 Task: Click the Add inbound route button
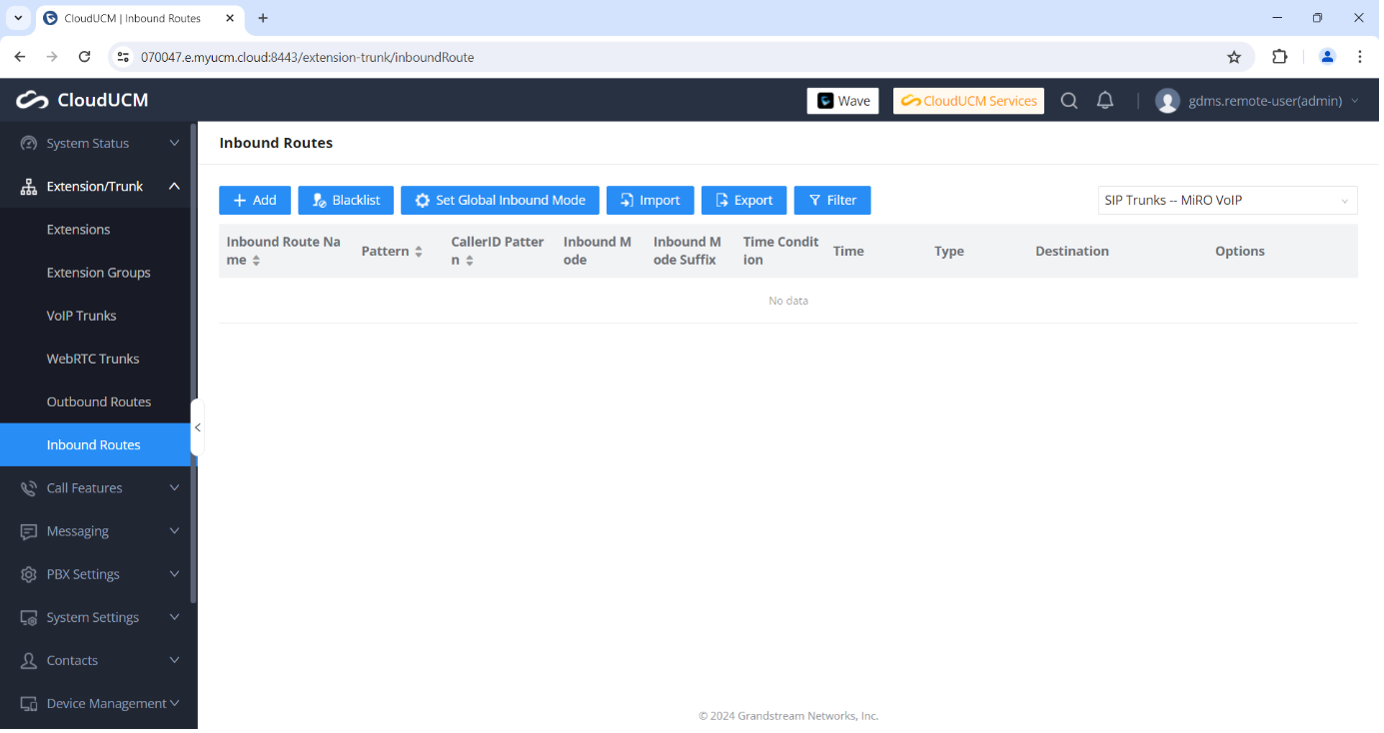click(255, 200)
